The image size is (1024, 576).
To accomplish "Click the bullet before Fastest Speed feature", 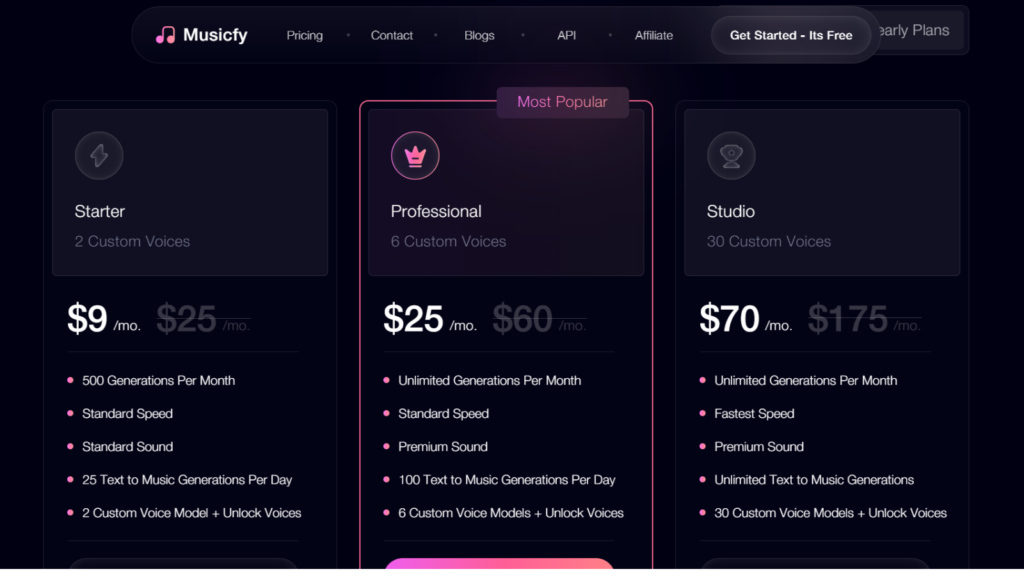I will pos(703,413).
